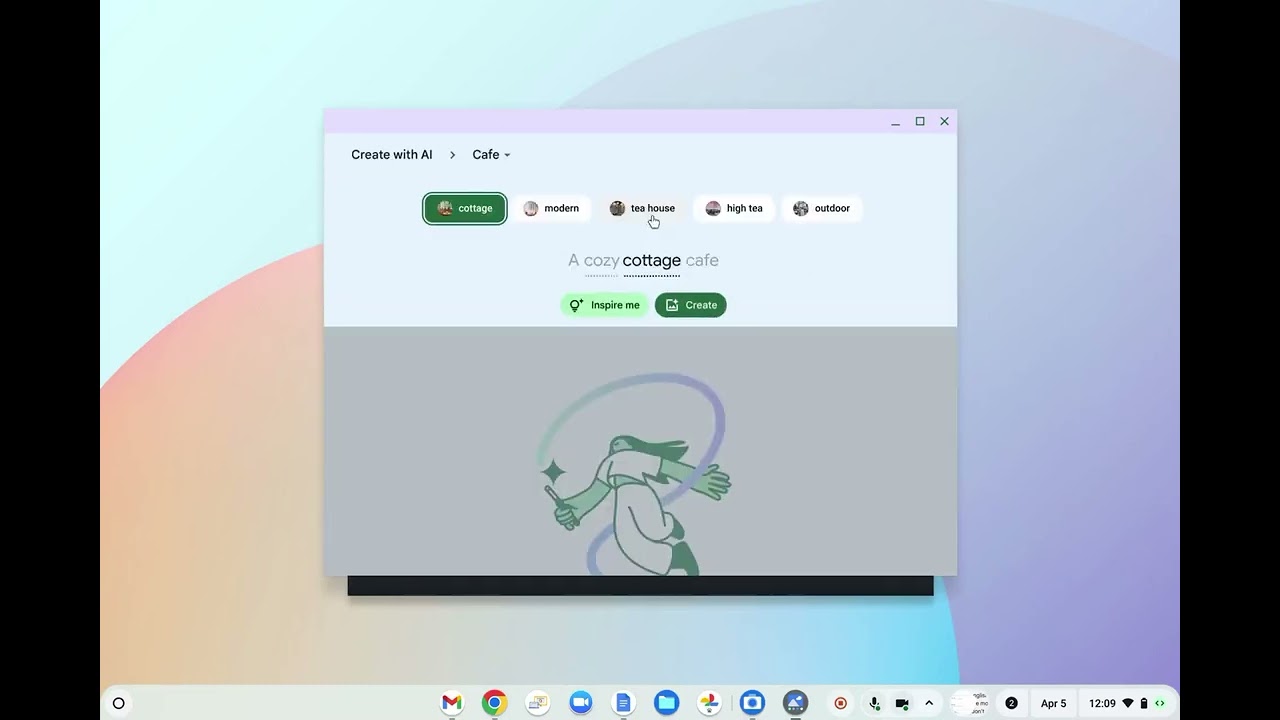Launch Google Chrome from the shelf
This screenshot has width=1280, height=720.
[x=494, y=703]
